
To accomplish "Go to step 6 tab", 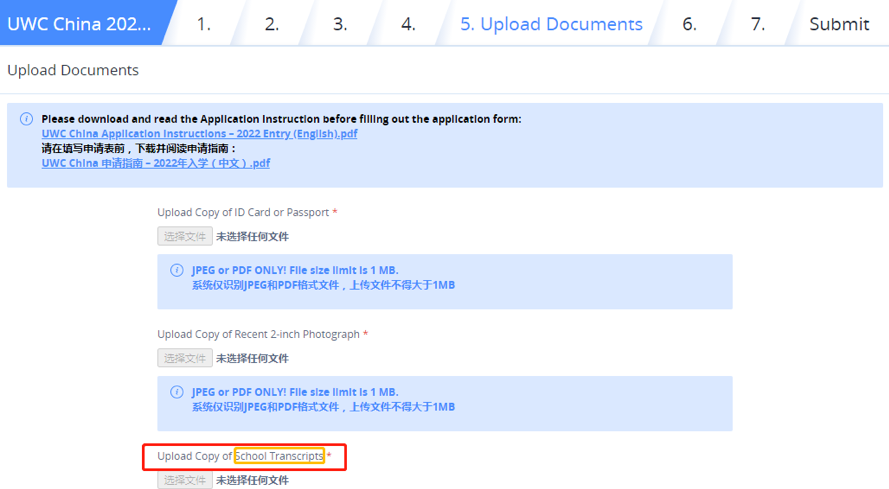I will pyautogui.click(x=689, y=24).
